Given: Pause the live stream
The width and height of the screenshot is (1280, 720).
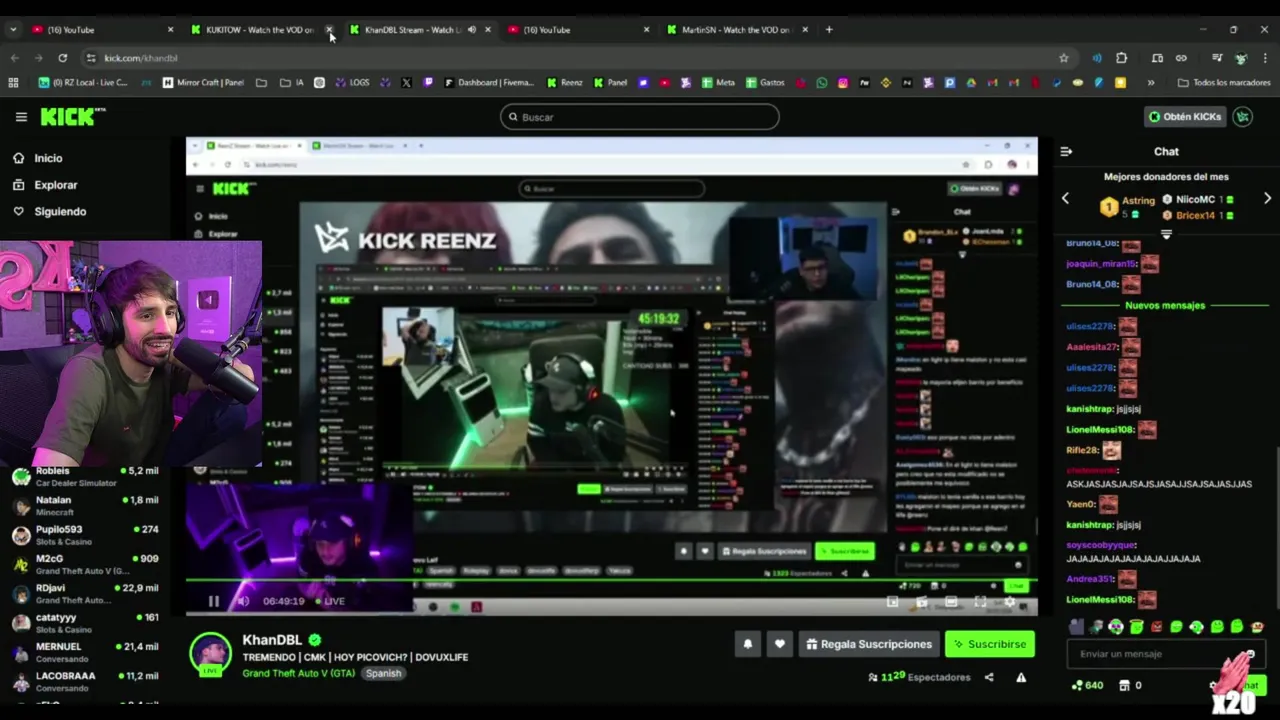Looking at the screenshot, I should click(x=213, y=601).
